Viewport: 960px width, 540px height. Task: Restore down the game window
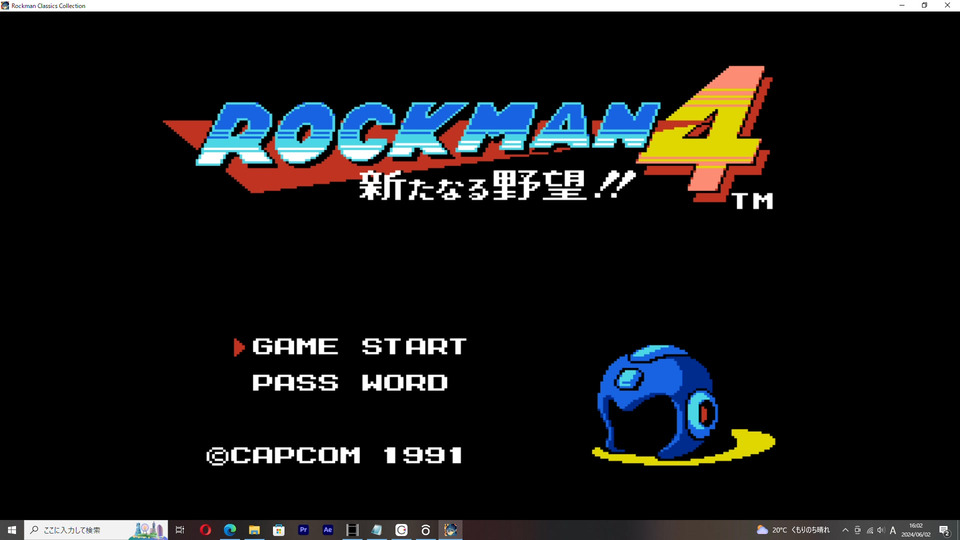(924, 6)
